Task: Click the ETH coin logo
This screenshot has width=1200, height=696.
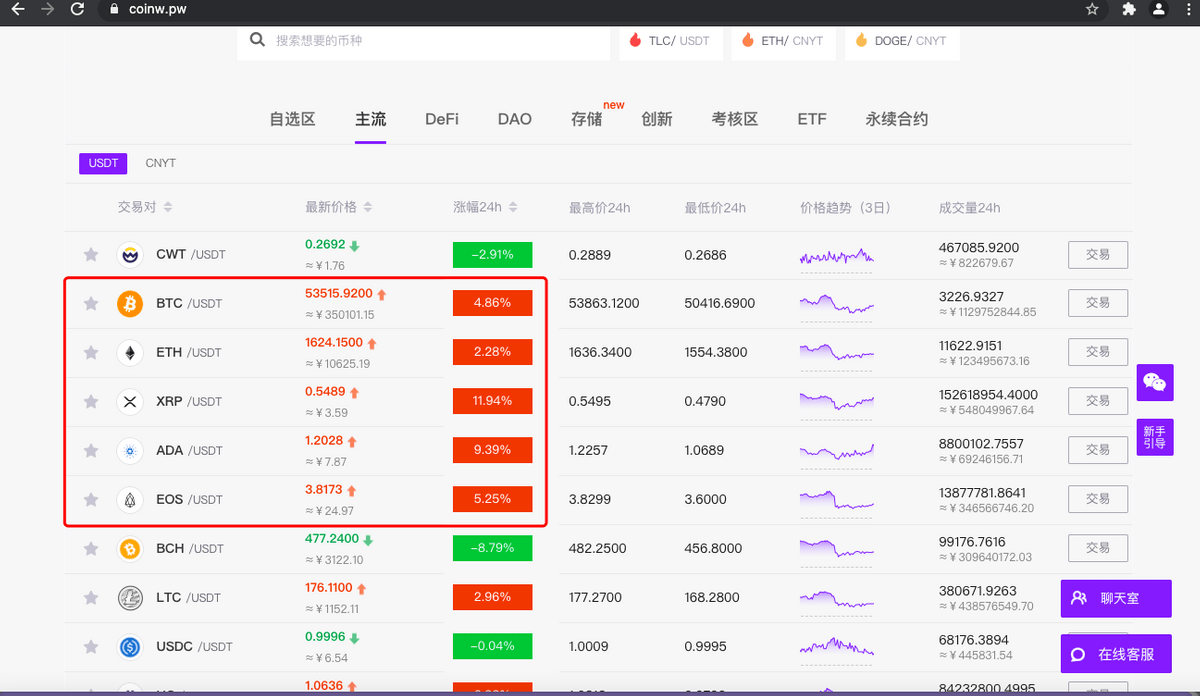Action: pyautogui.click(x=130, y=352)
